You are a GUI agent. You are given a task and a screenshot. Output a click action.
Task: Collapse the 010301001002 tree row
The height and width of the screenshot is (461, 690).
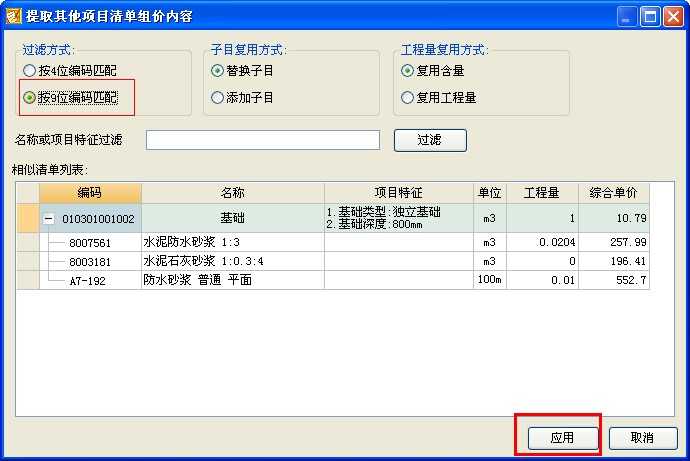49,219
